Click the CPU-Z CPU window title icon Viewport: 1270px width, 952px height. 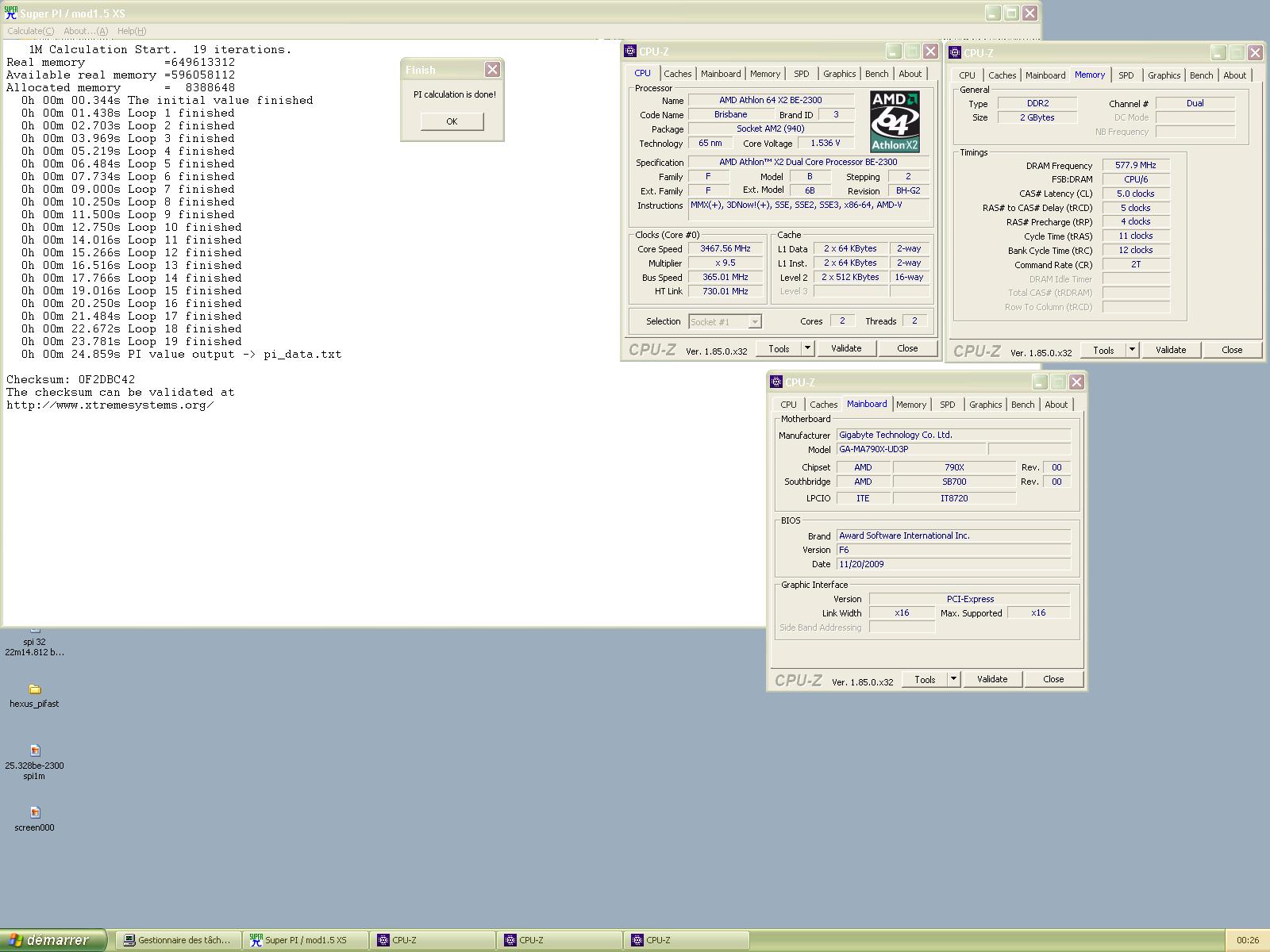(630, 52)
